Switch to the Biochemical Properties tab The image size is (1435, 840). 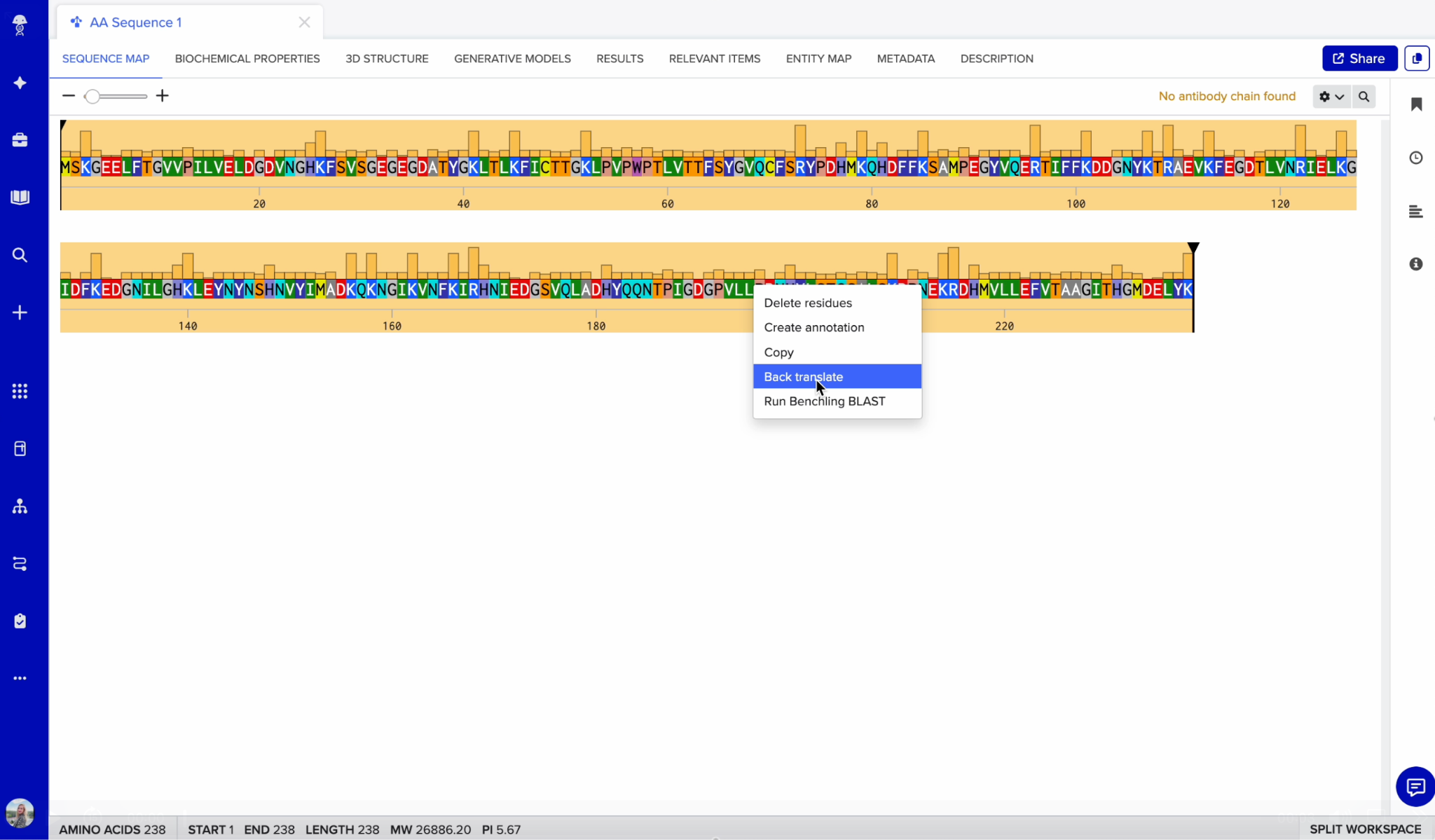point(247,59)
